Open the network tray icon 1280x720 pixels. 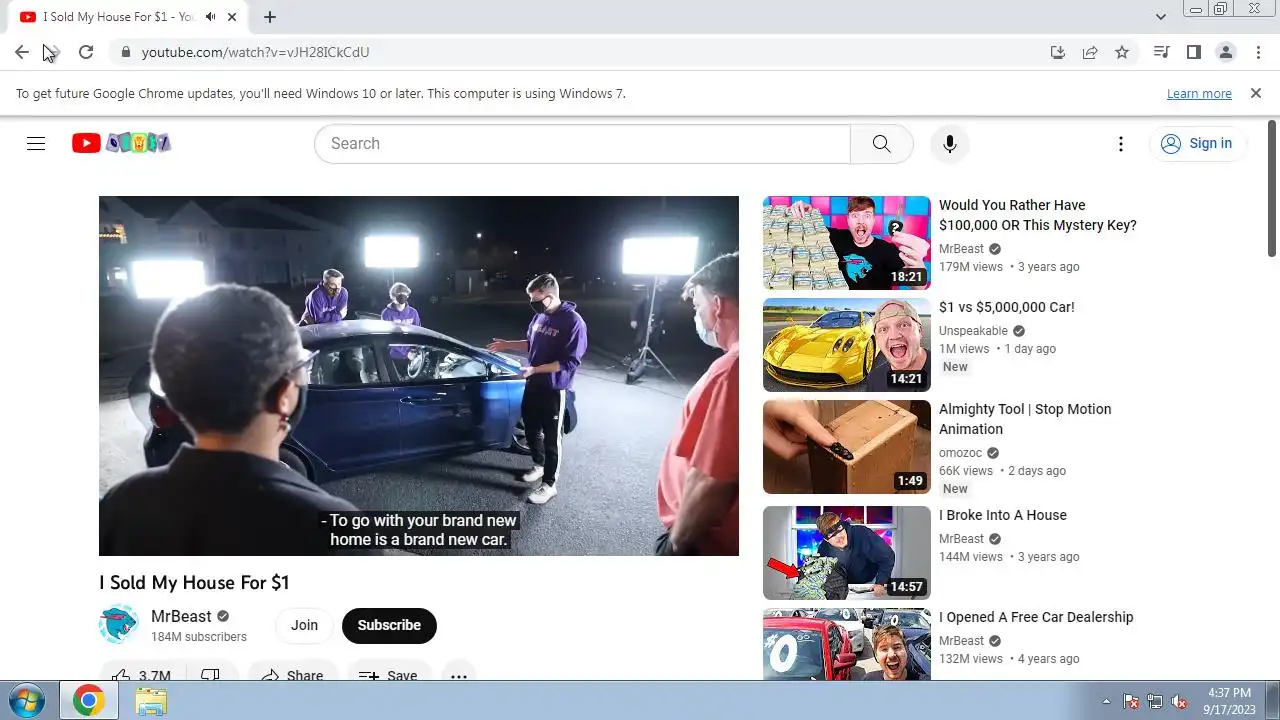1155,701
